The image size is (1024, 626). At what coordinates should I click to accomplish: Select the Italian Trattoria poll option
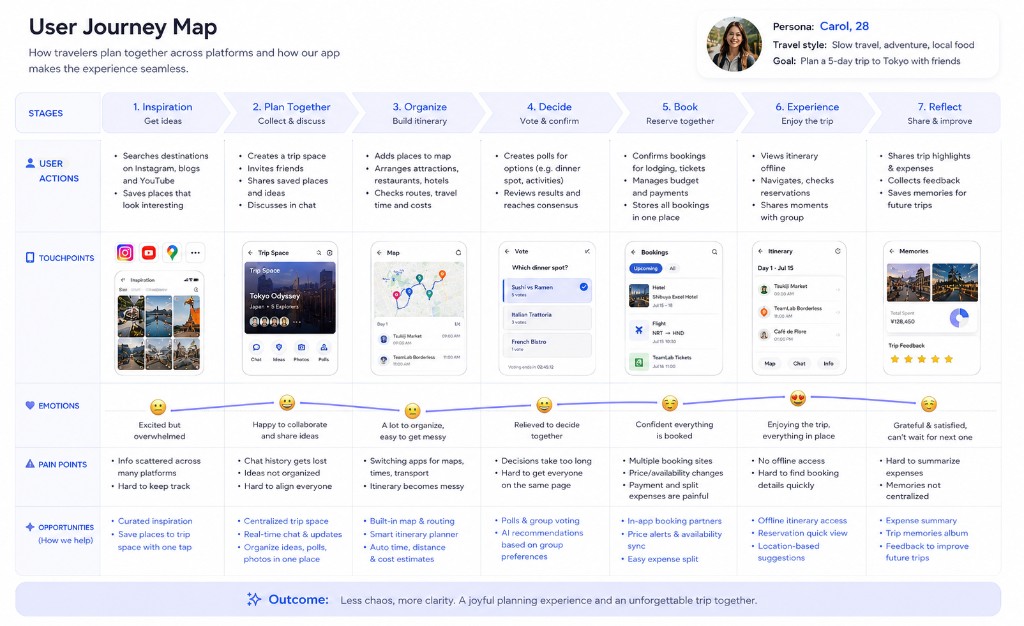tap(547, 318)
